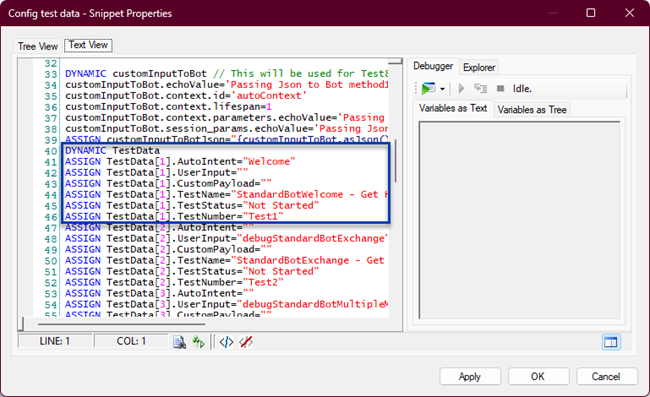Click line 44 TestData[1].TestName
Viewport: 650px width, 397px height.
(227, 195)
